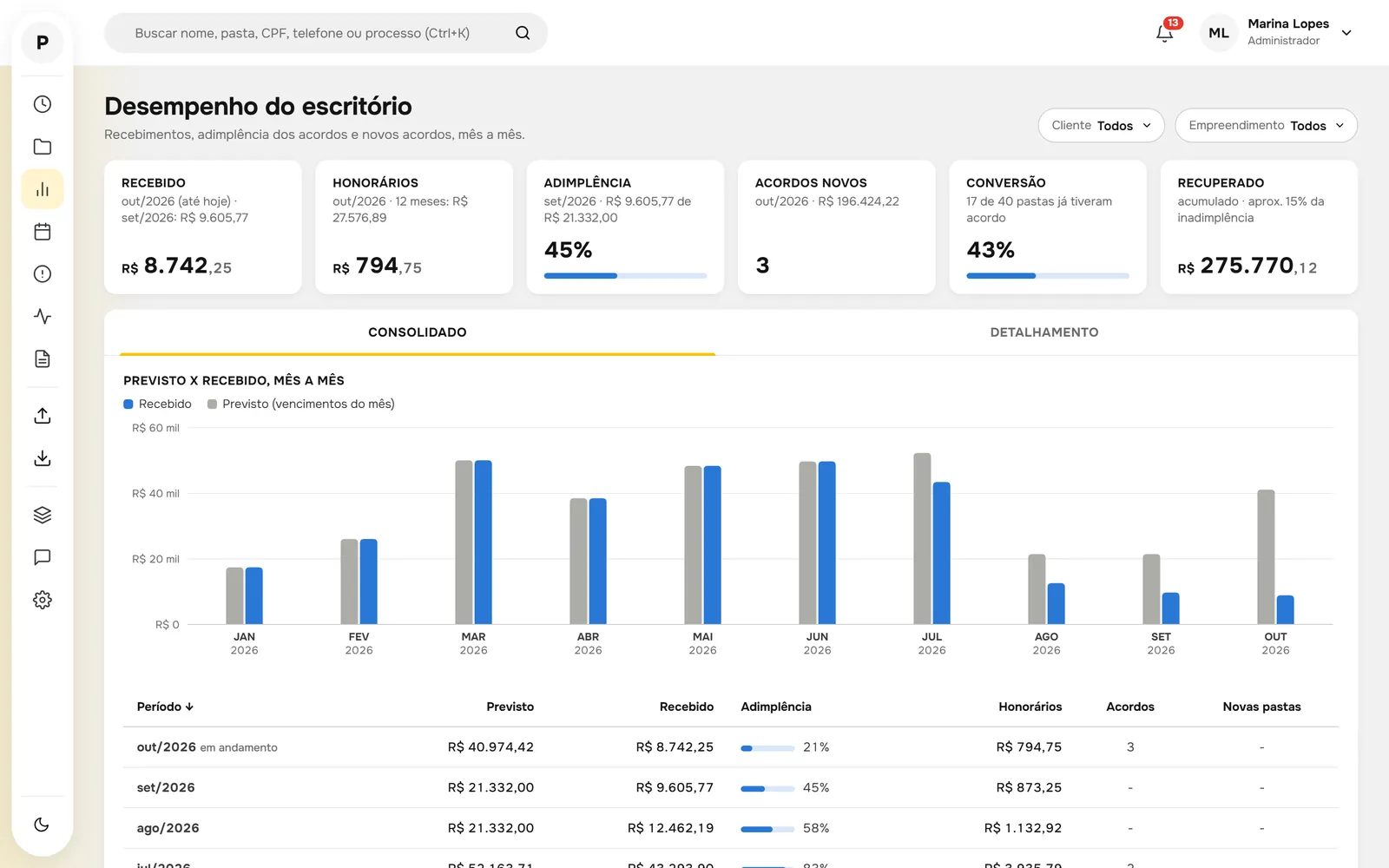Open the Empreendimento Todos filter dropdown
The width and height of the screenshot is (1389, 868).
pos(1266,126)
